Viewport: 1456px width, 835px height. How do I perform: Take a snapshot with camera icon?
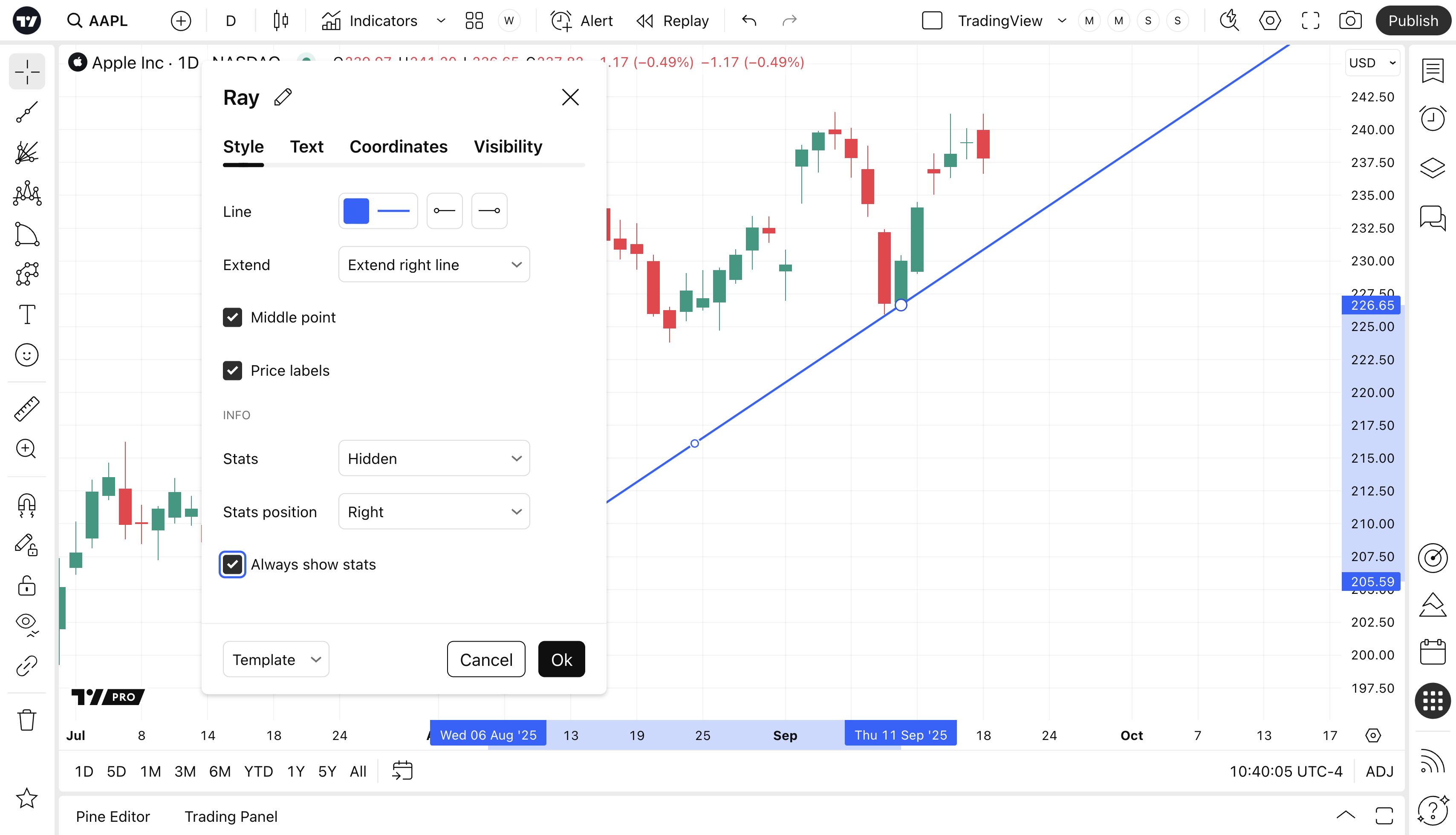pyautogui.click(x=1350, y=21)
